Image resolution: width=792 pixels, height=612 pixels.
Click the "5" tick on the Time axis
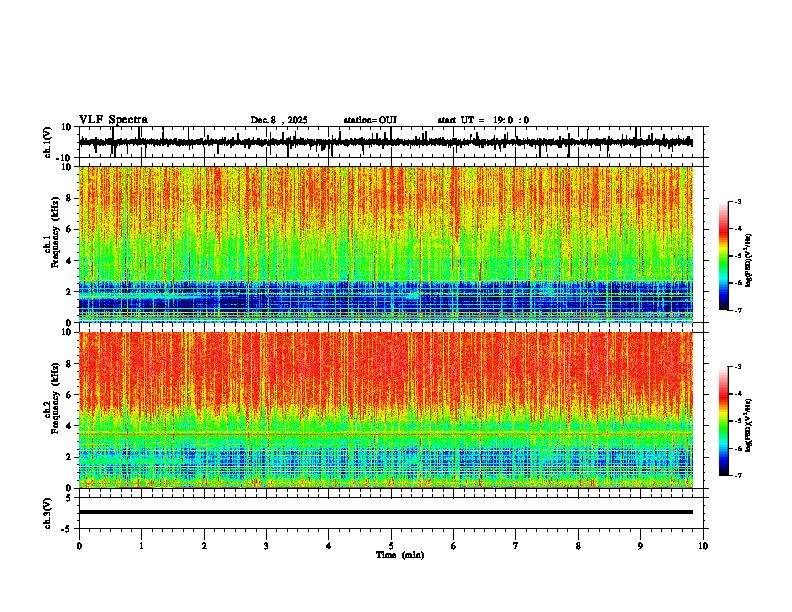click(x=391, y=546)
